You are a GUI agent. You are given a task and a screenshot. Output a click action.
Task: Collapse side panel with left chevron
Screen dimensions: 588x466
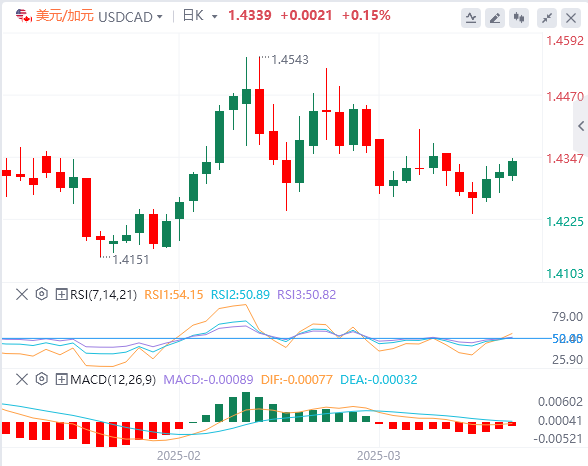point(581,126)
